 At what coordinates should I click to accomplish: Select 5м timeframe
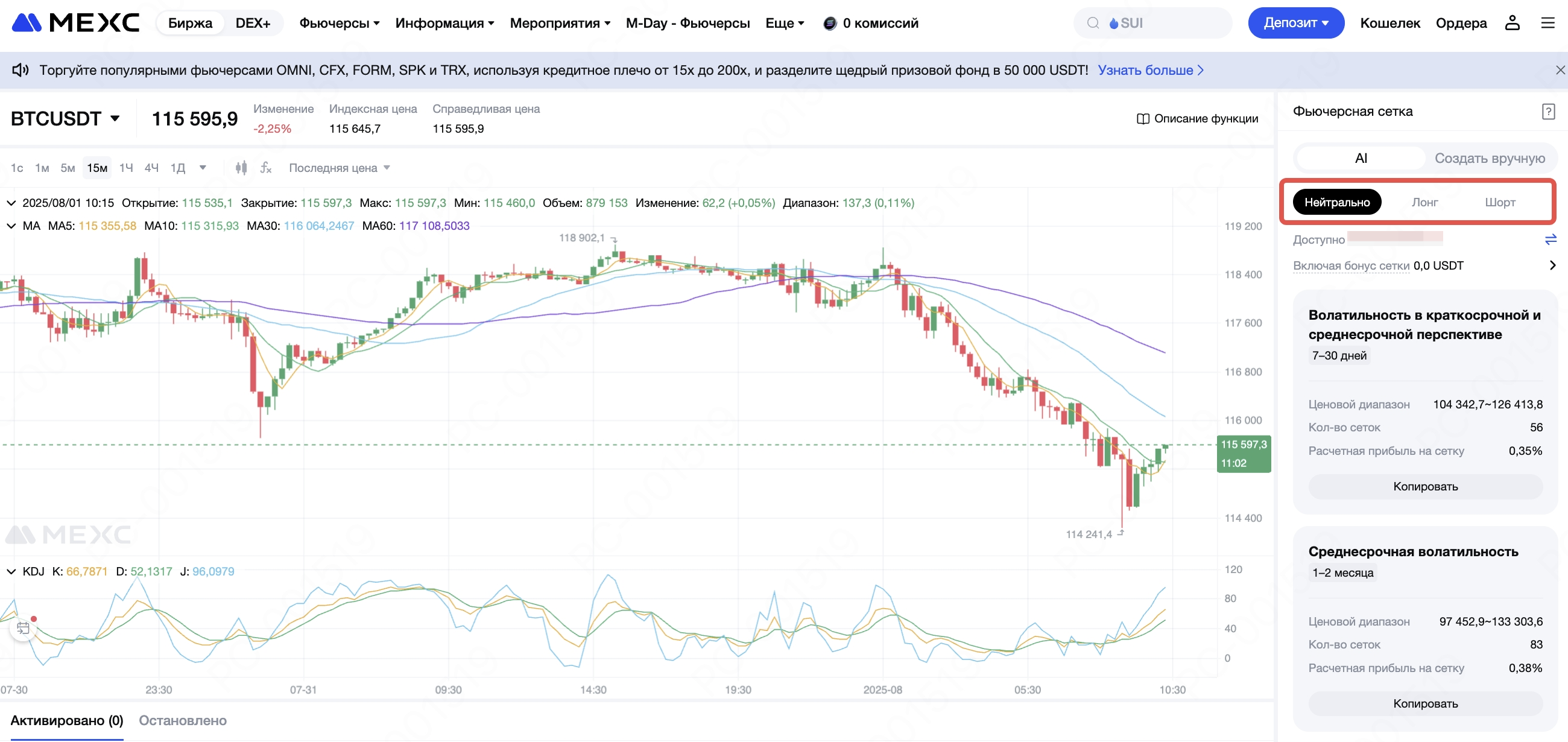tap(68, 167)
